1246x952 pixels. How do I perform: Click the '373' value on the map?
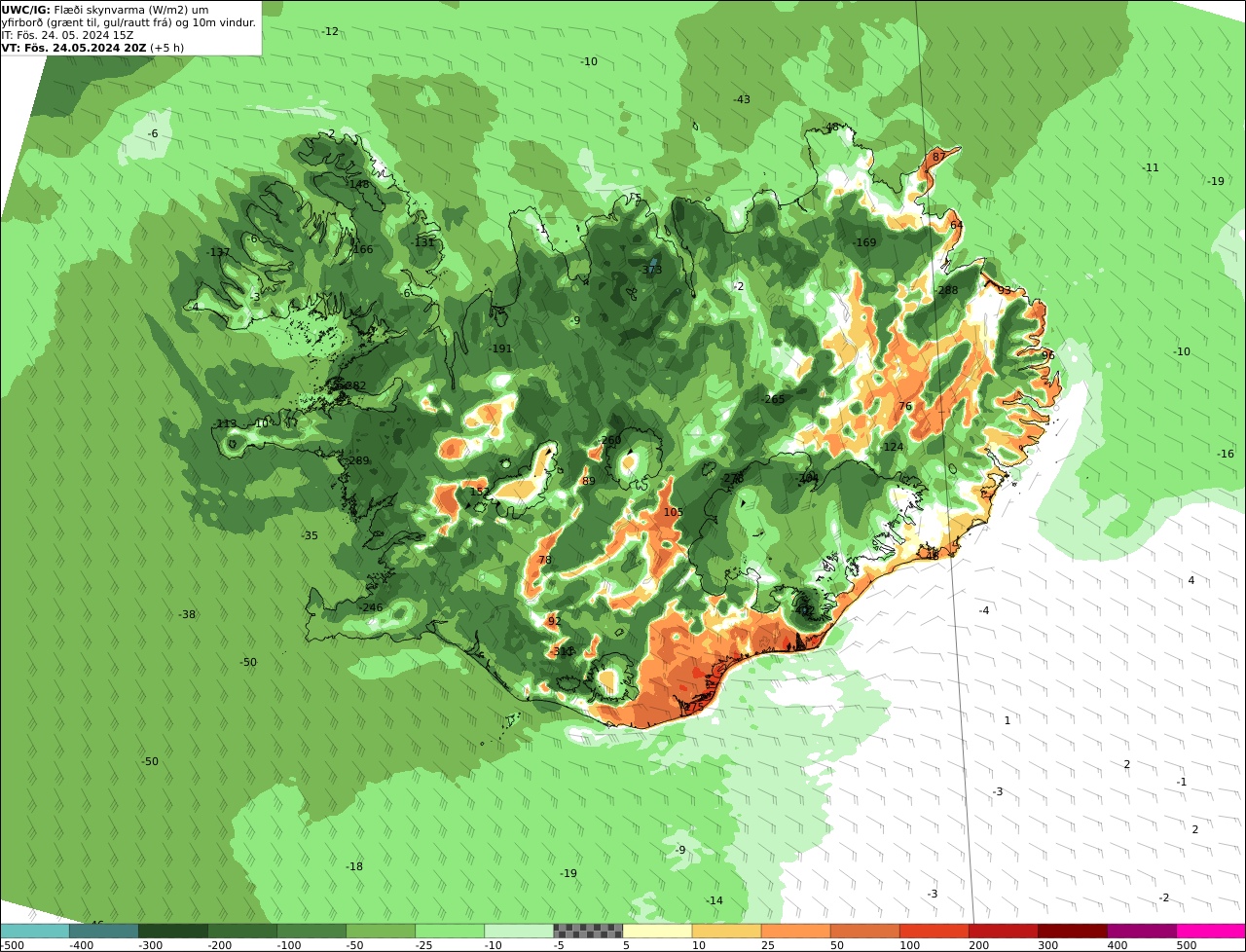[x=652, y=270]
